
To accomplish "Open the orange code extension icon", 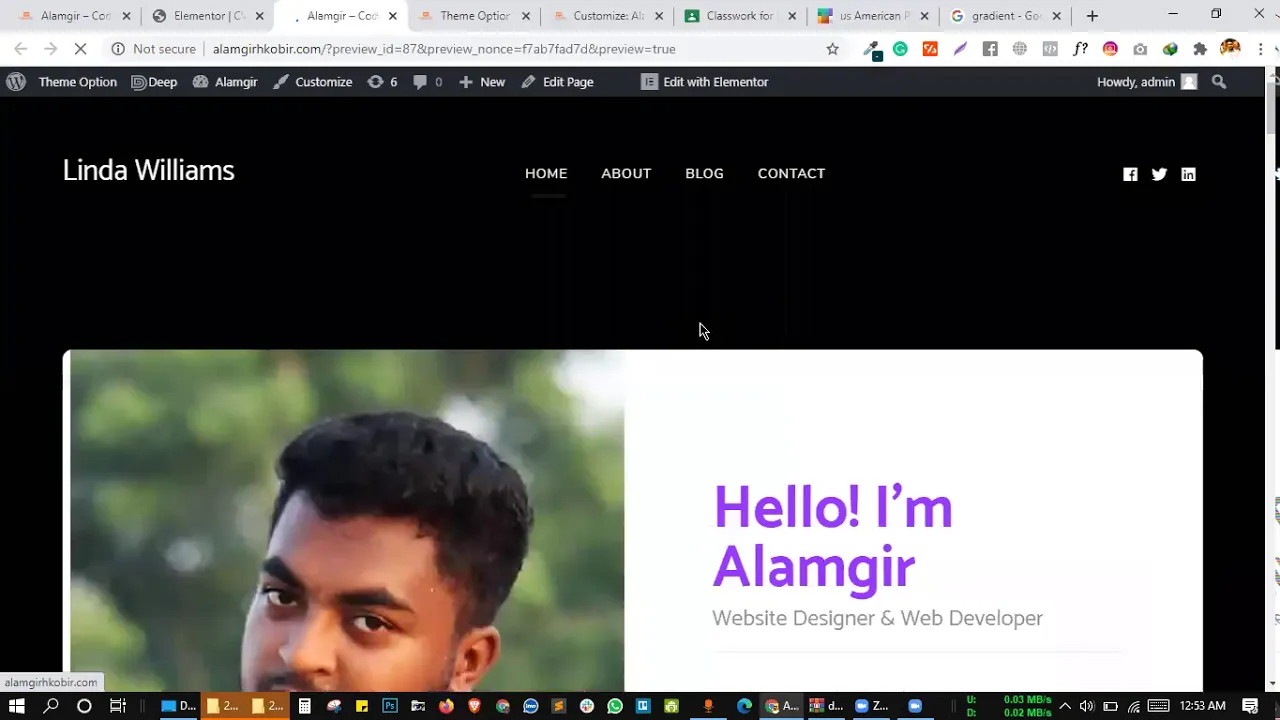I will point(930,49).
